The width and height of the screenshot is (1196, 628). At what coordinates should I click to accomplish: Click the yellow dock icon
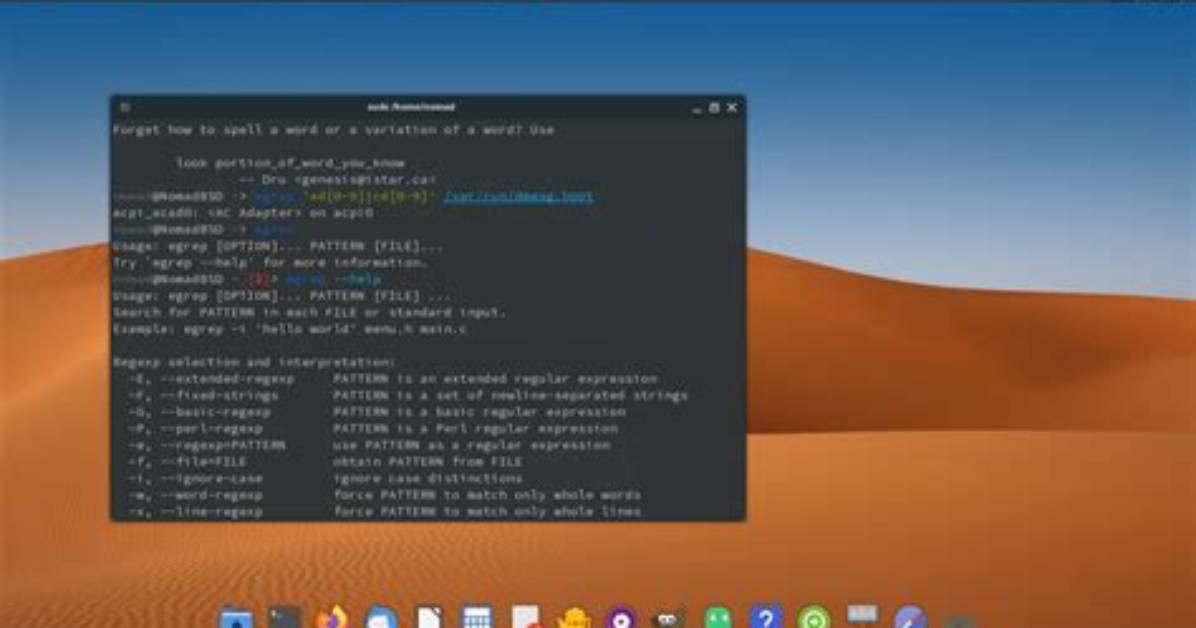(574, 618)
